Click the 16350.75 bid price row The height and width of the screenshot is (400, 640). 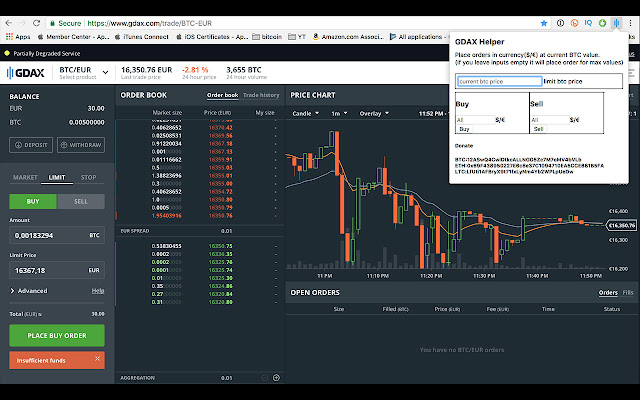200,246
